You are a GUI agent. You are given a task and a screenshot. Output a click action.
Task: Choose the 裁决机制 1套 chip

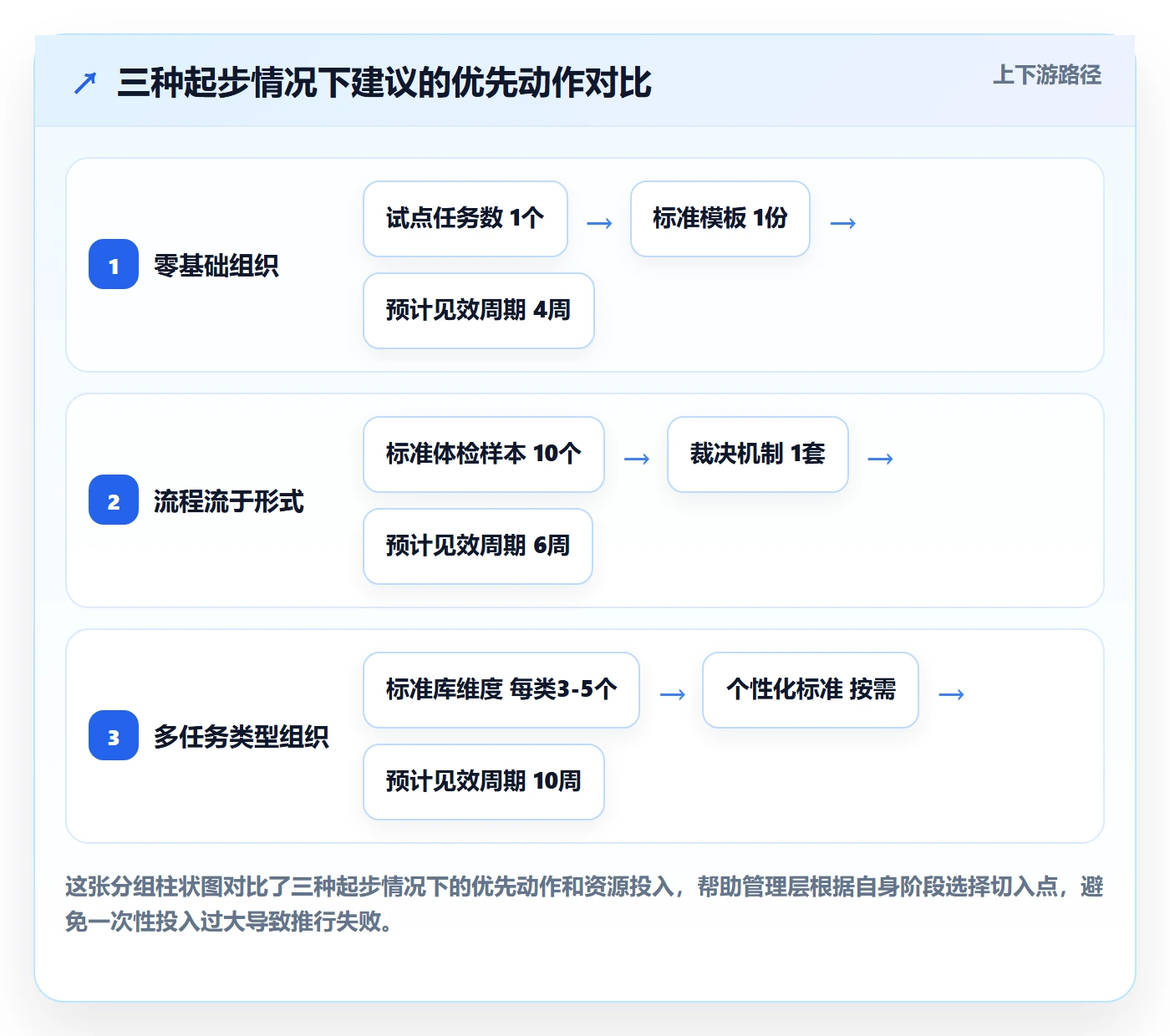[x=758, y=455]
